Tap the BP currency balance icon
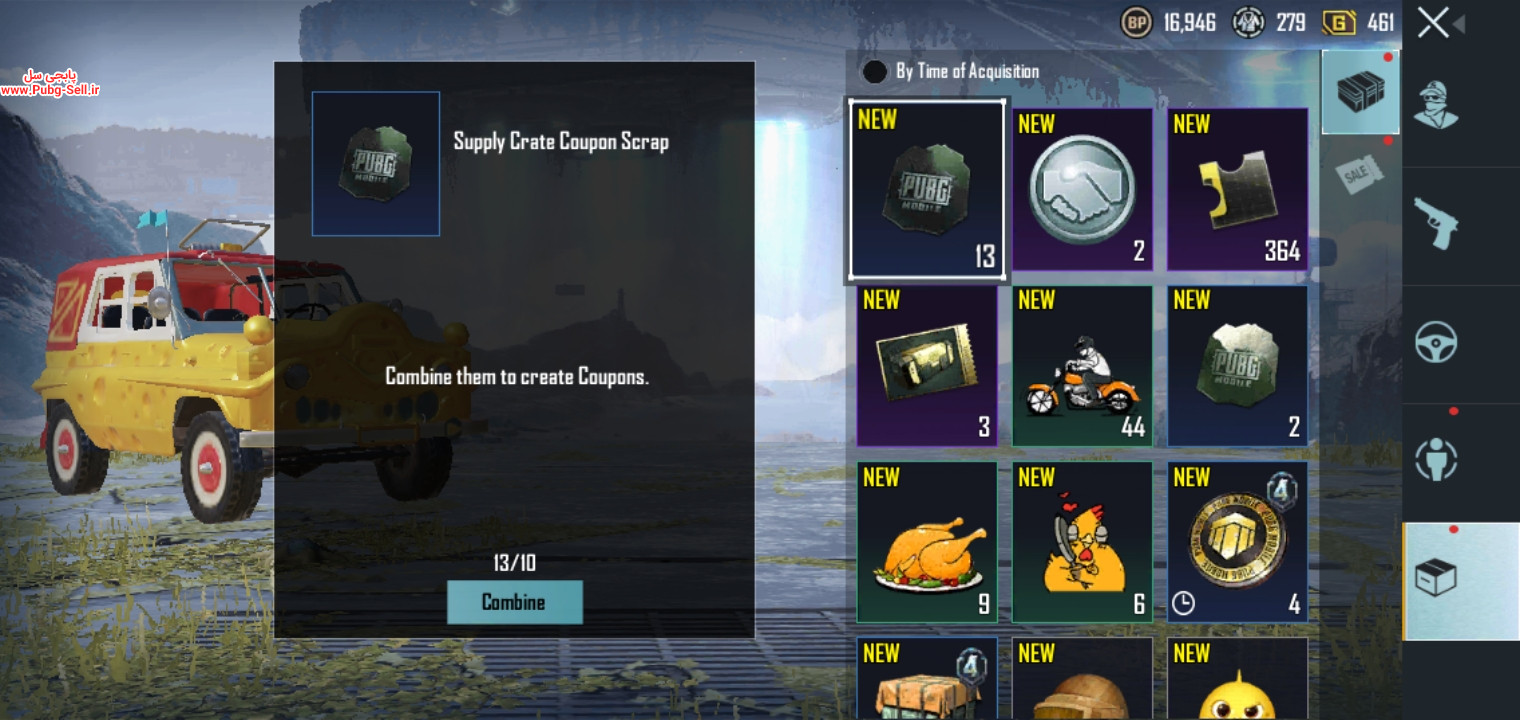The height and width of the screenshot is (720, 1520). 1136,22
